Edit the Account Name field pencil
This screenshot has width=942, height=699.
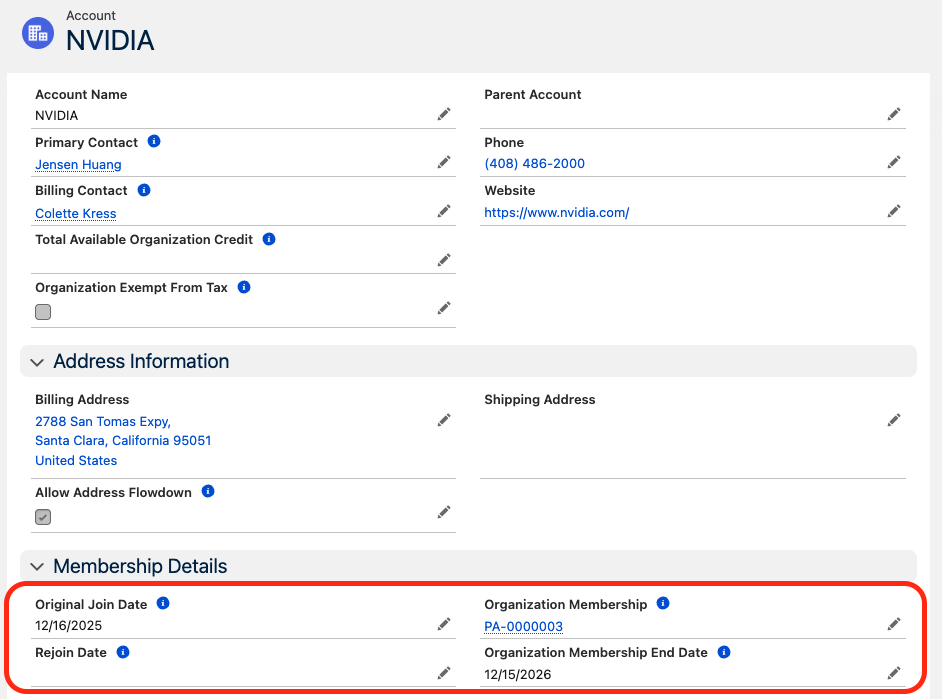tap(444, 114)
